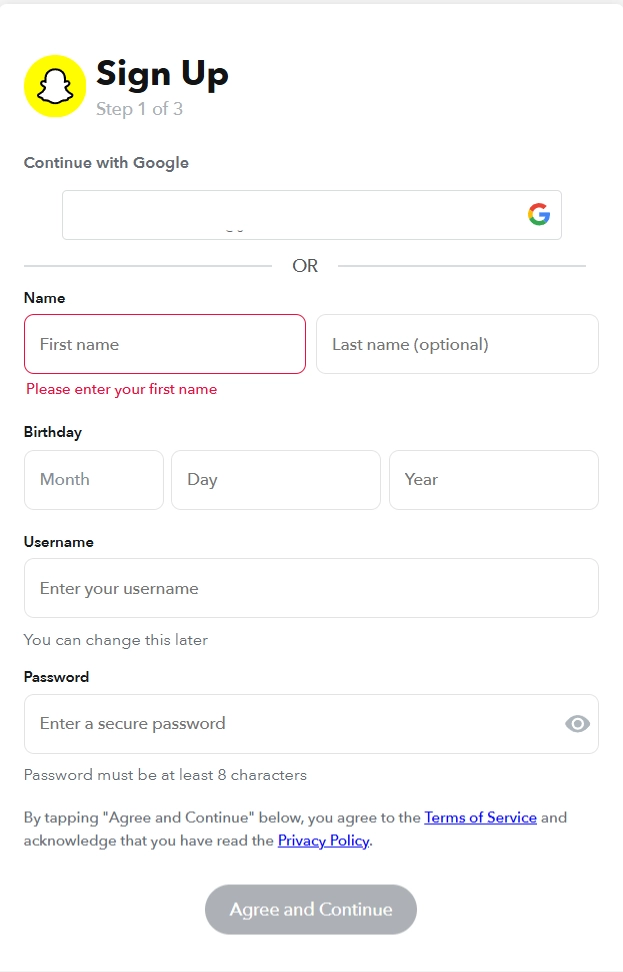This screenshot has width=623, height=972.
Task: Click the Sign Up heading
Action: (162, 73)
